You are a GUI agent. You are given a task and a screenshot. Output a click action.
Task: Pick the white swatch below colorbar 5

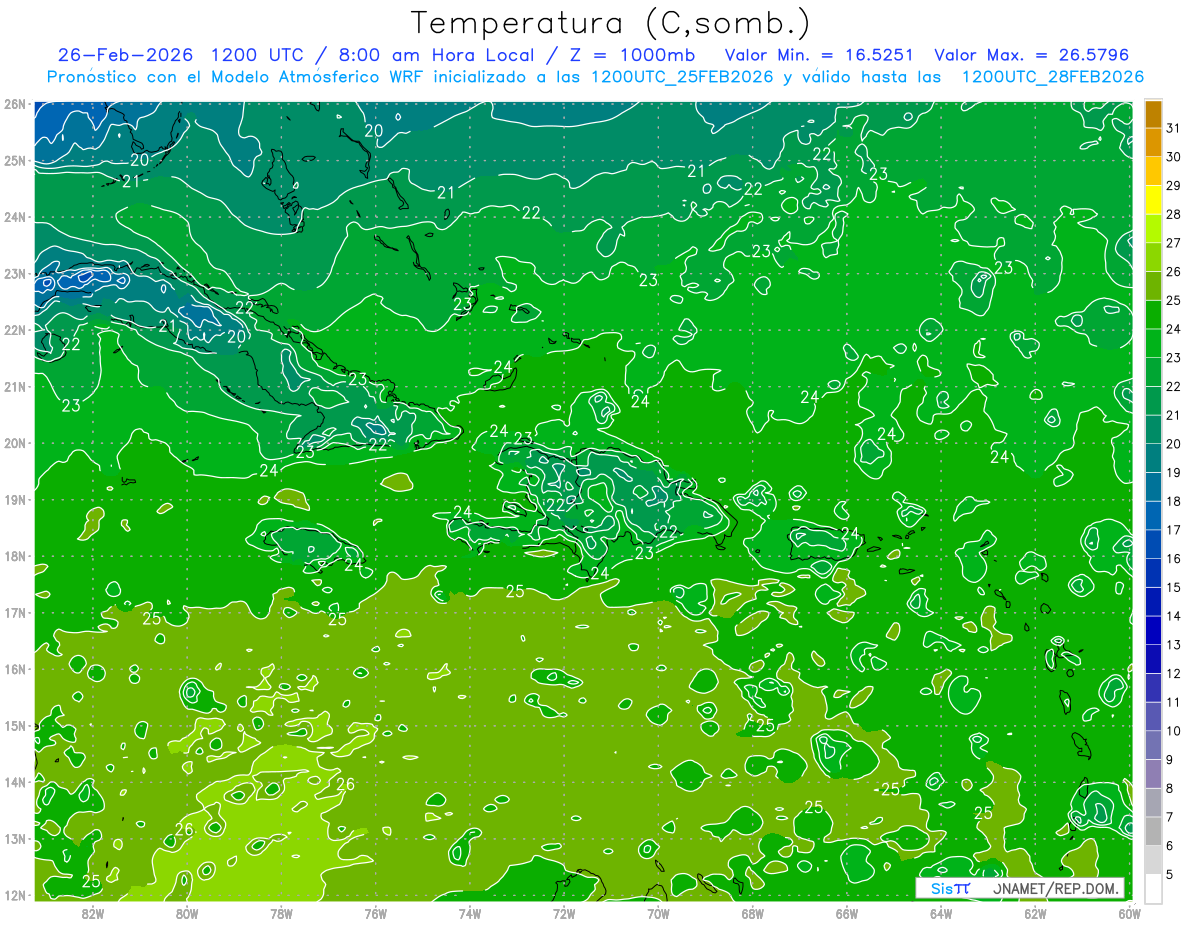click(x=1153, y=888)
